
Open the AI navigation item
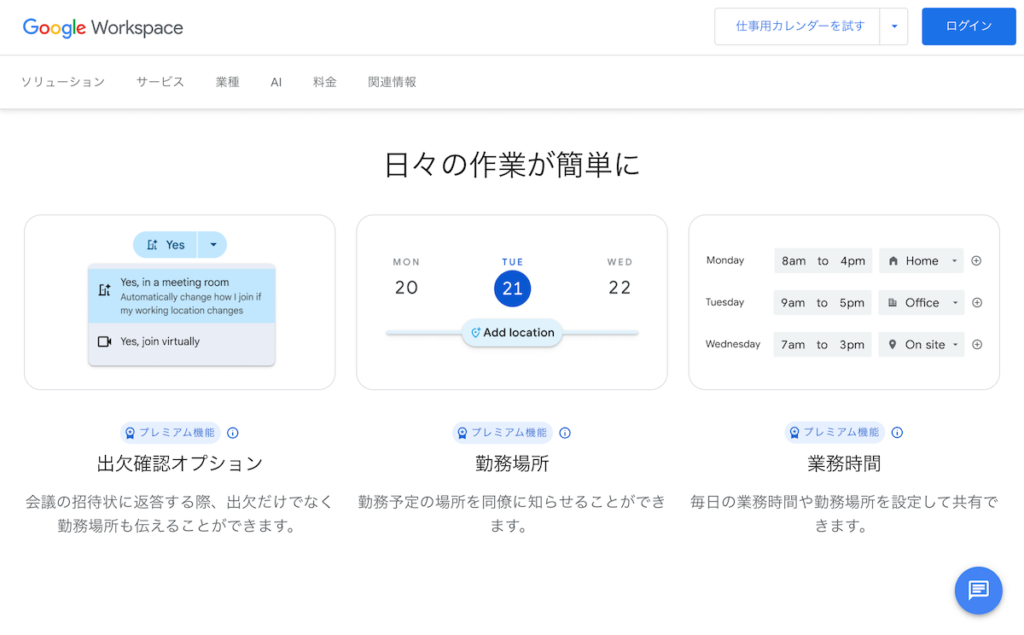tap(276, 82)
